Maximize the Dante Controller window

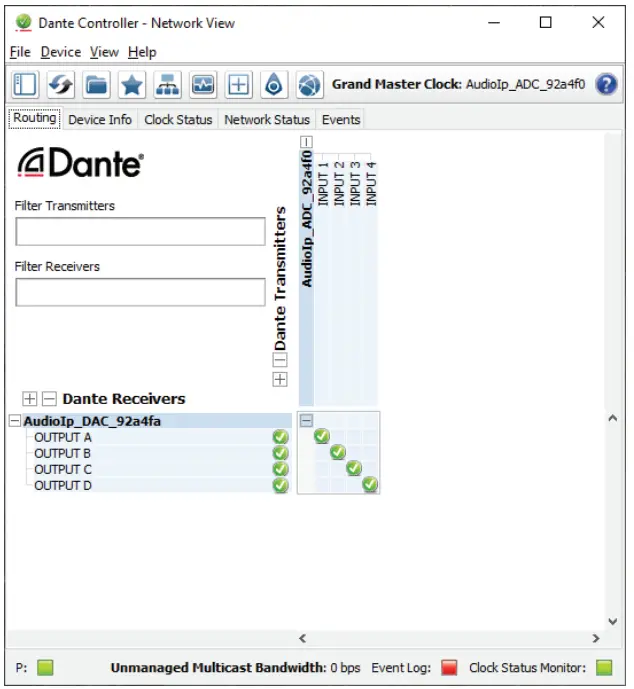click(546, 22)
